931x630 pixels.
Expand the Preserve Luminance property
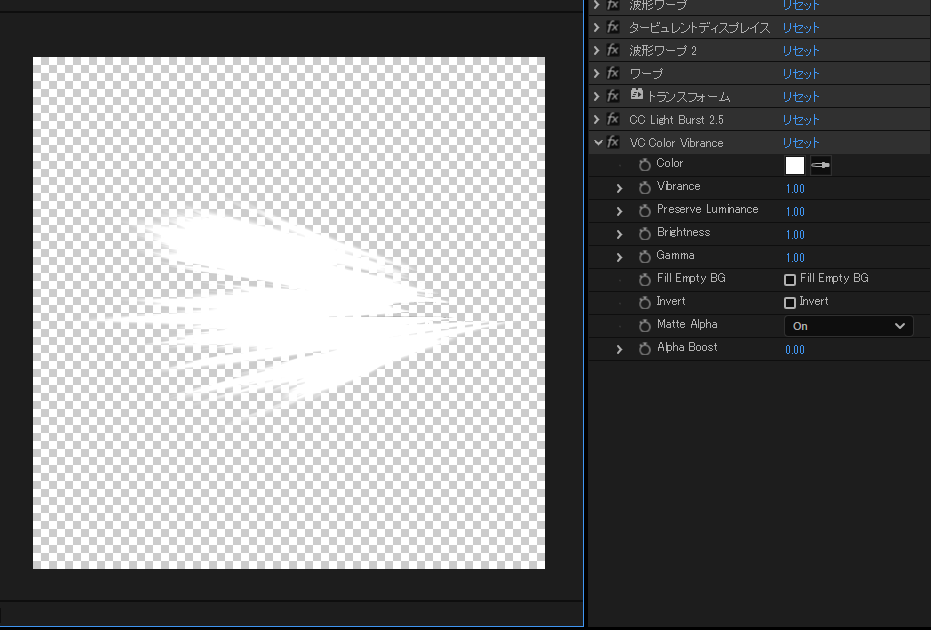coord(620,211)
